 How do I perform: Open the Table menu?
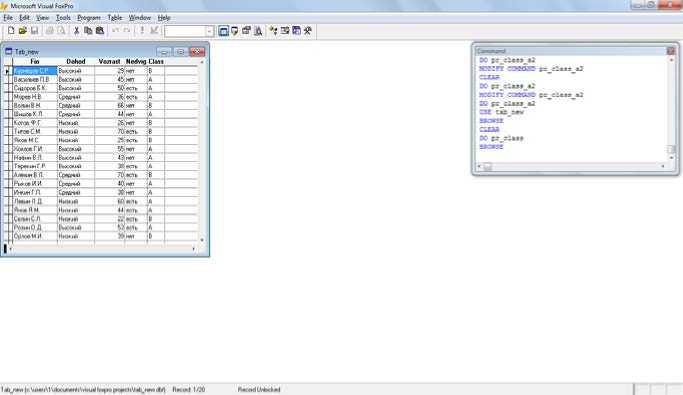coord(115,18)
